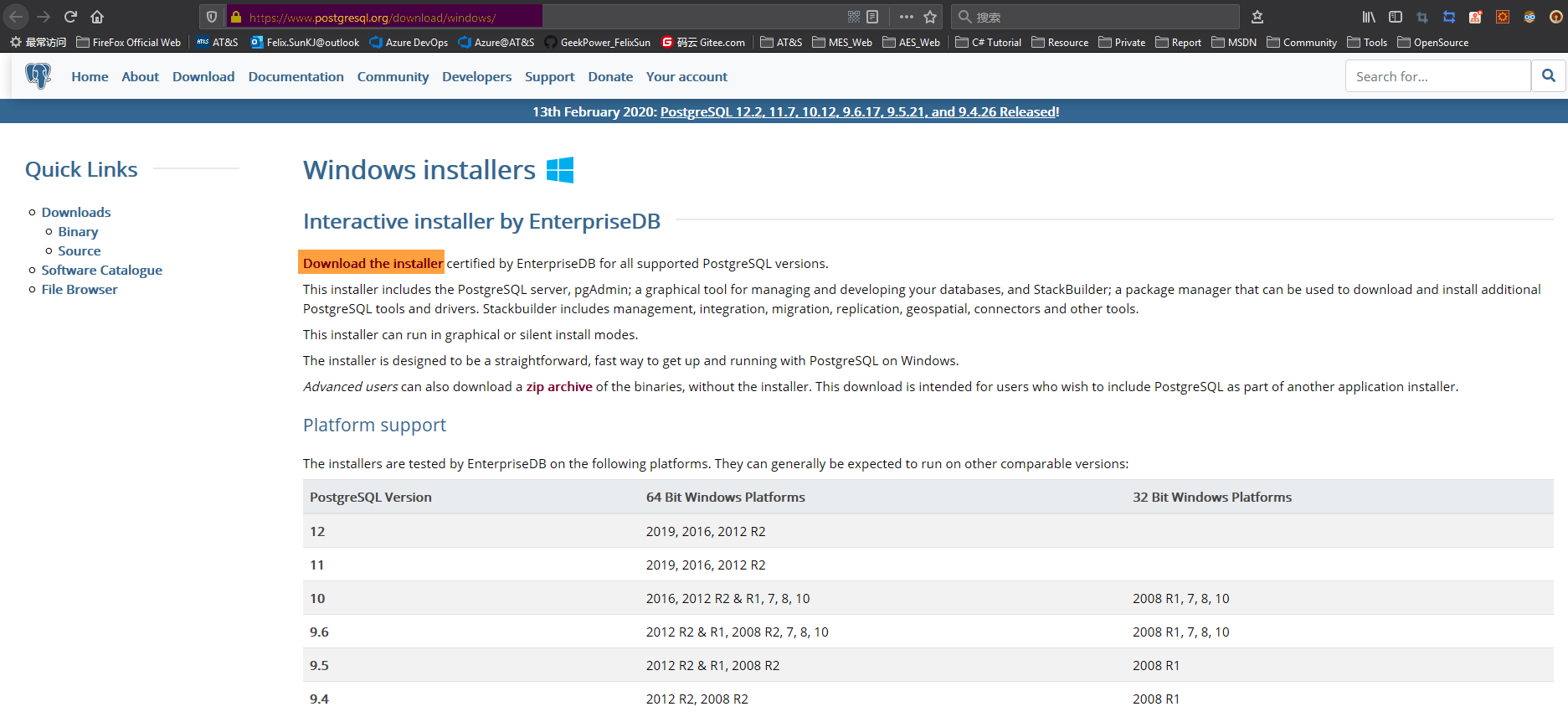Open Your account nav item

pyautogui.click(x=686, y=76)
